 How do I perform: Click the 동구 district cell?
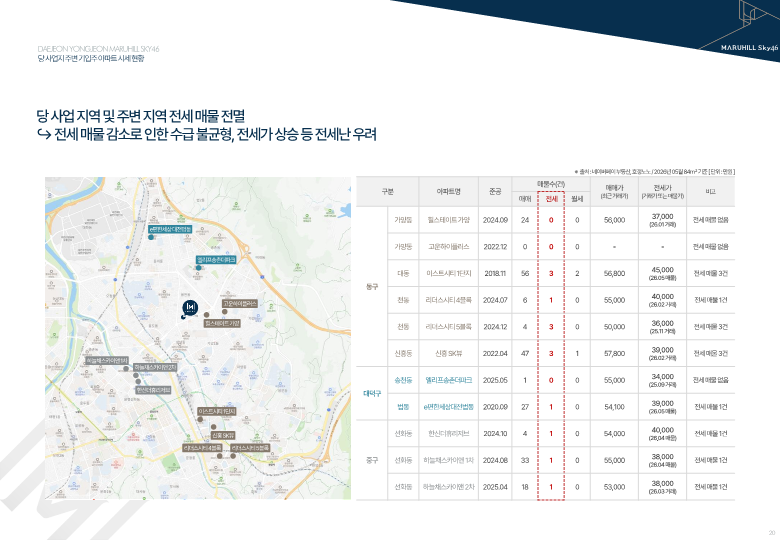372,287
